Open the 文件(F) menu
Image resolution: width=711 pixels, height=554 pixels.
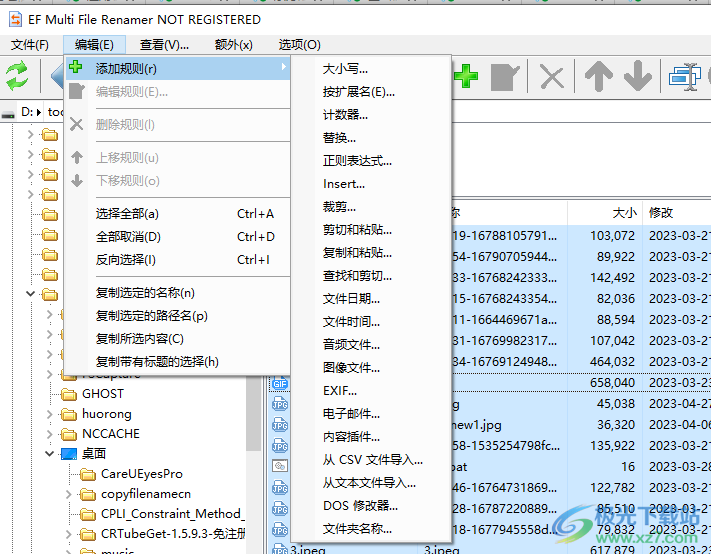click(30, 45)
